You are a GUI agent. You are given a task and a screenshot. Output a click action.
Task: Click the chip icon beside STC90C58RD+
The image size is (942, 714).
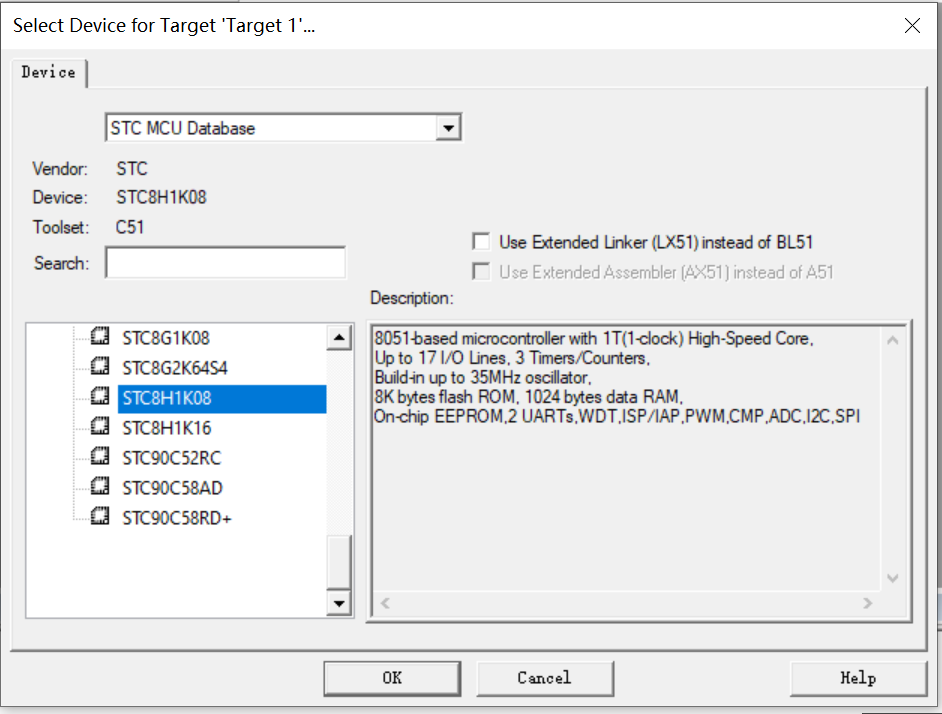click(x=100, y=517)
